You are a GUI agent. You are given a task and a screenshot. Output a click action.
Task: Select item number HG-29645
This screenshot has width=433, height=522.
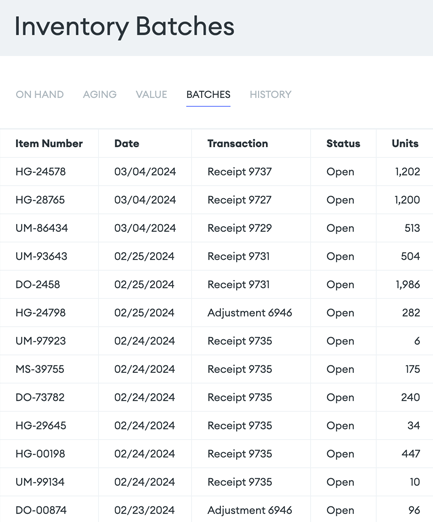pos(41,426)
